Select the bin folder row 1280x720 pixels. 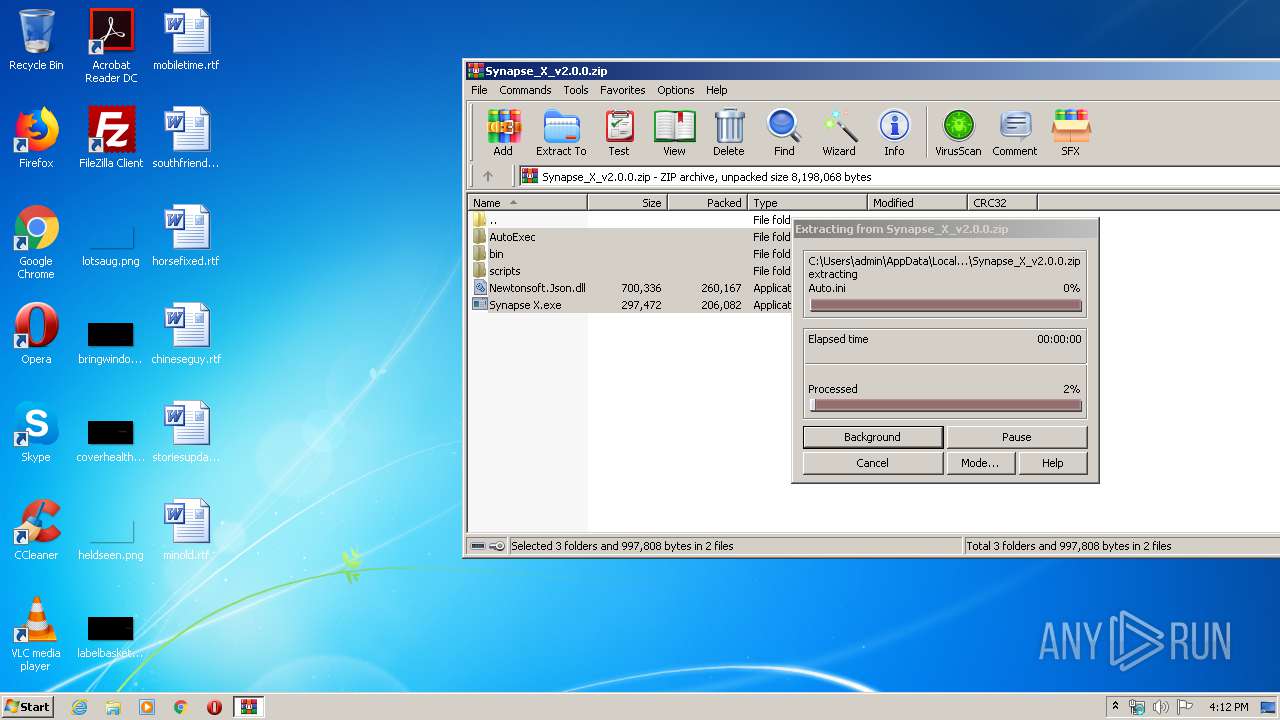pos(630,254)
